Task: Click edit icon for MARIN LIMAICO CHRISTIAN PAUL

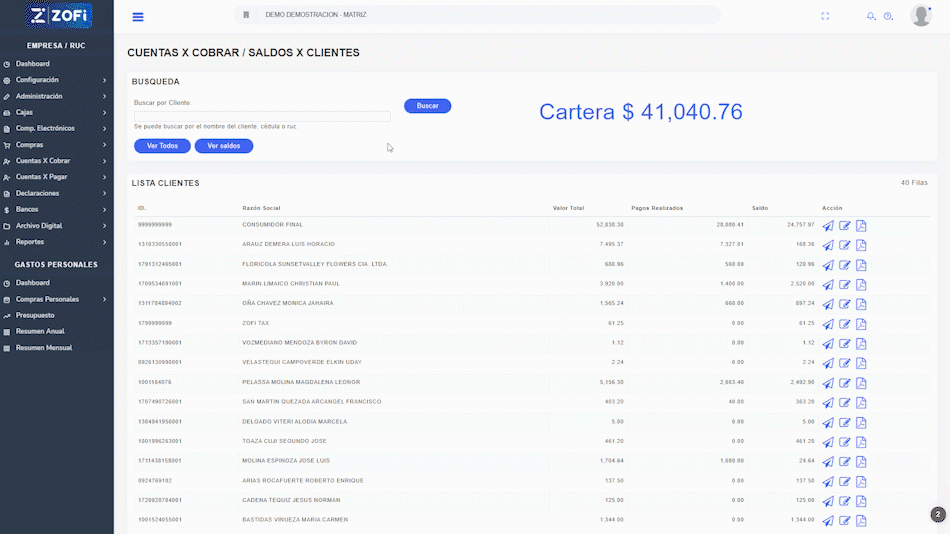Action: [x=845, y=285]
